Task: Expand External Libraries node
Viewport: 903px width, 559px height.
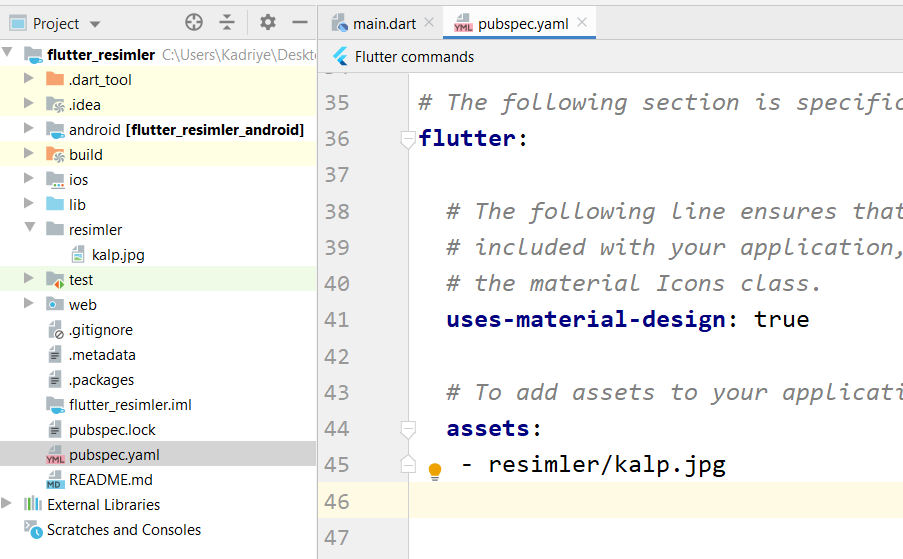Action: click(x=9, y=505)
